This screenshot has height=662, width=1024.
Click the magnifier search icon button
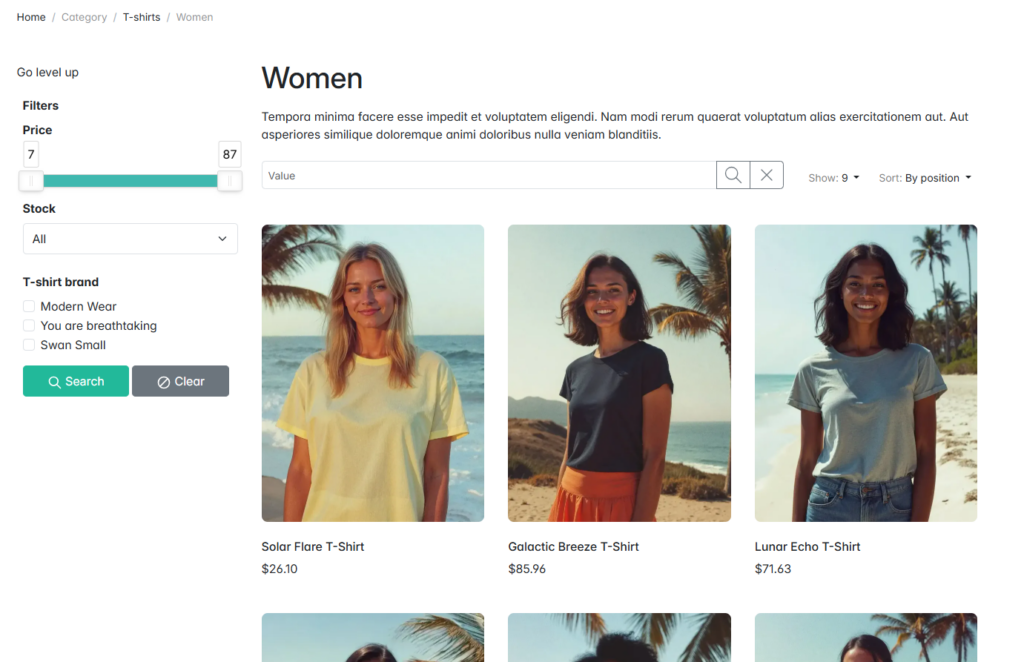pos(733,175)
